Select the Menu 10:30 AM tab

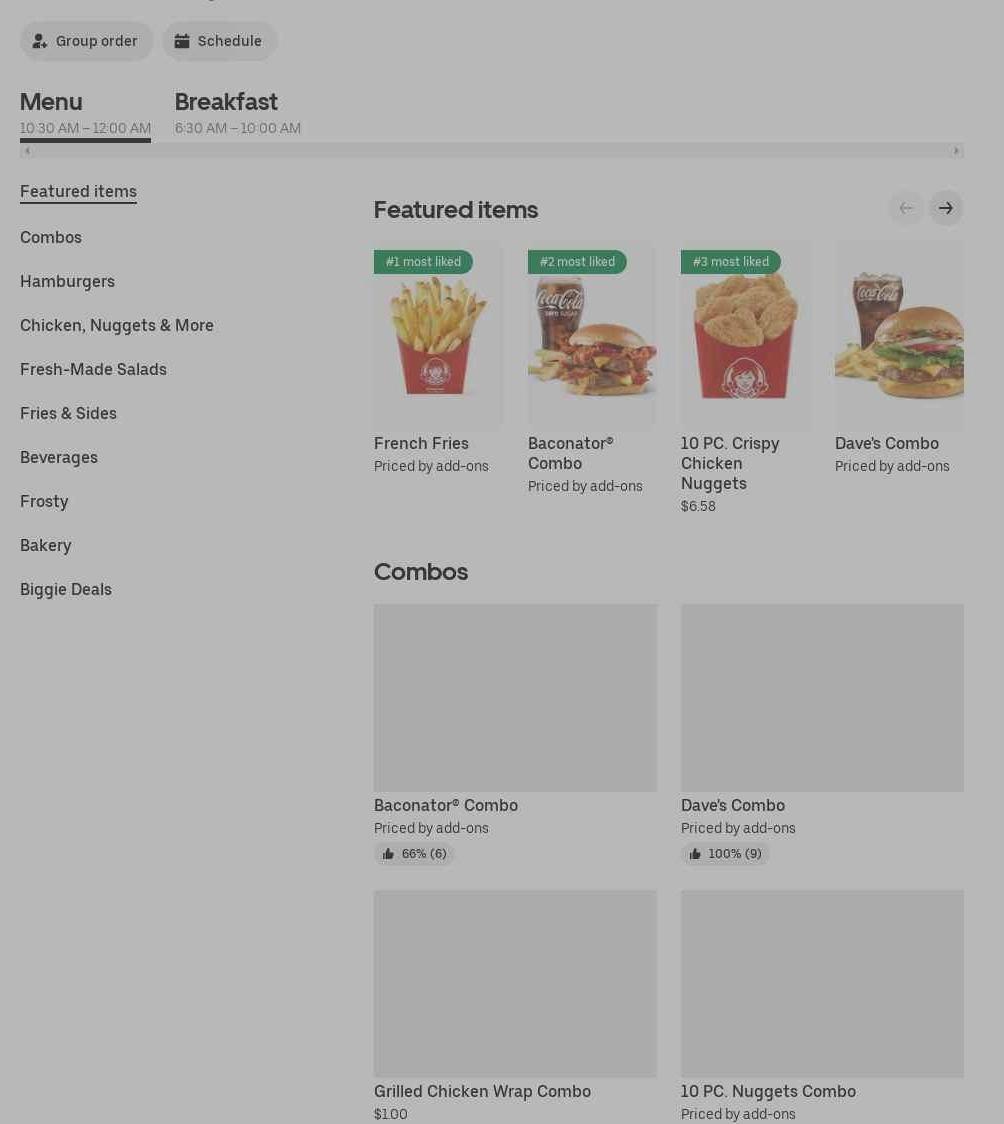85,113
